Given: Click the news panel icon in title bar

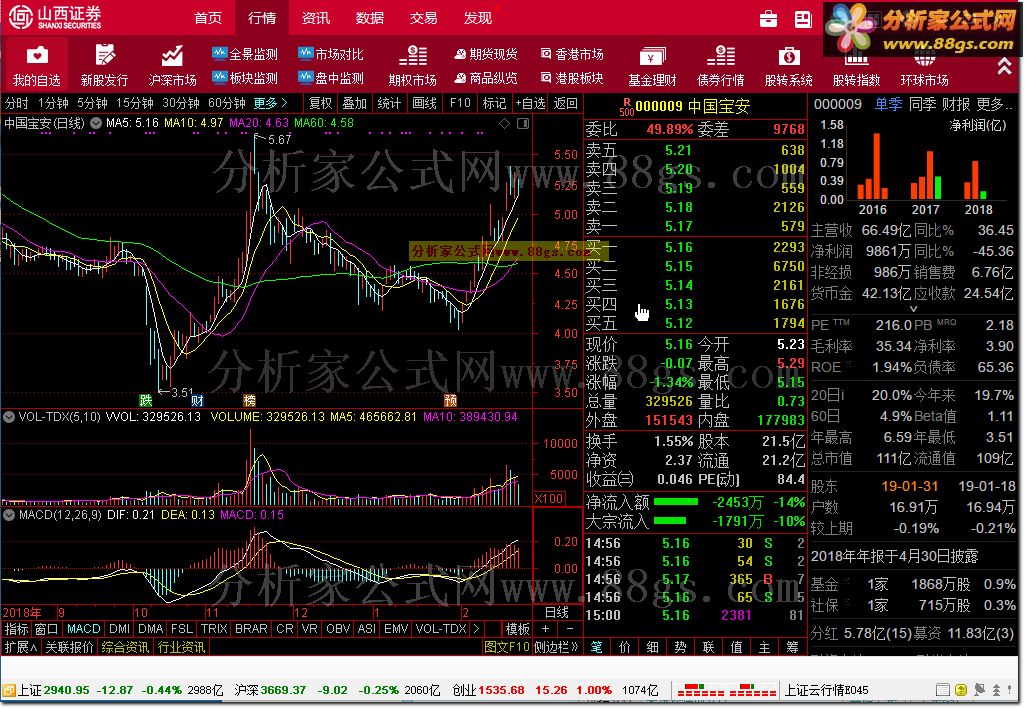Looking at the screenshot, I should point(803,19).
